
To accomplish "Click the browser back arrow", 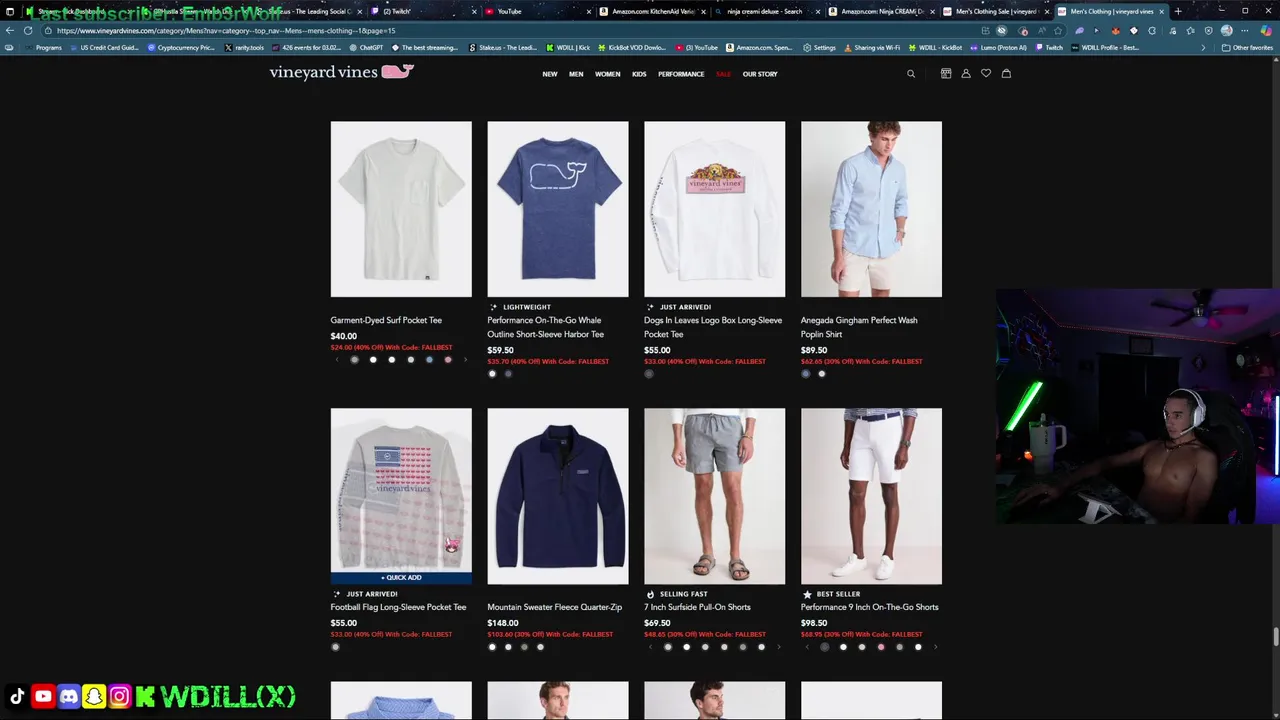I will [x=10, y=31].
